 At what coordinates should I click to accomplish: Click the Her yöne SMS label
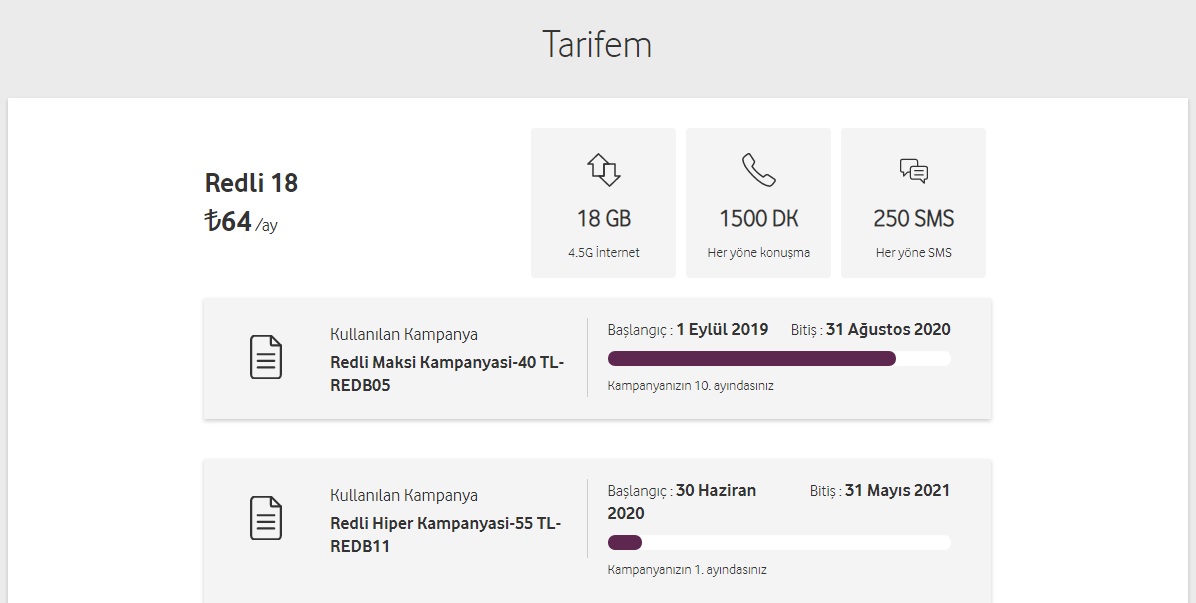913,252
